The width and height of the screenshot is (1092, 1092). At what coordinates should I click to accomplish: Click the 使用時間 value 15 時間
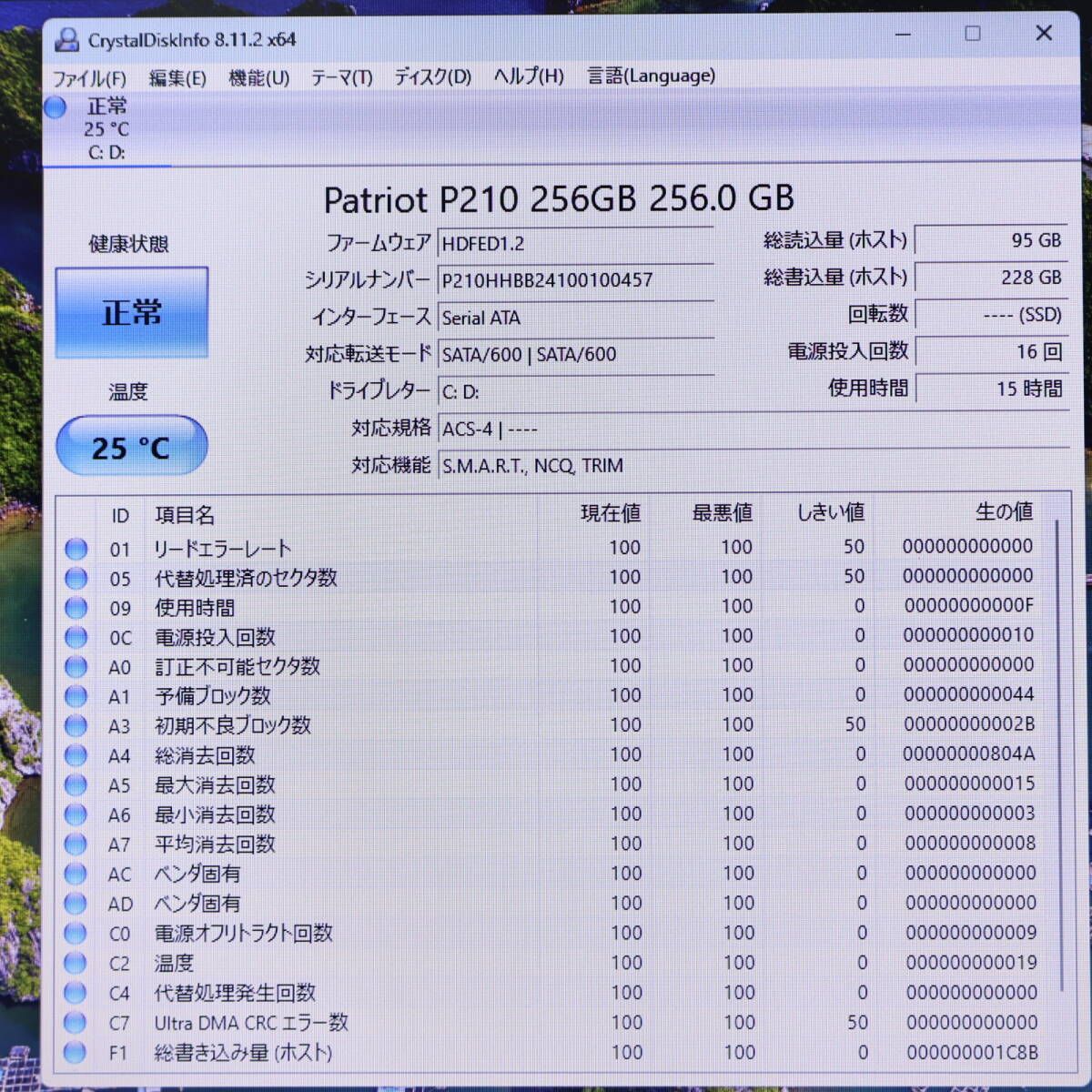click(991, 389)
